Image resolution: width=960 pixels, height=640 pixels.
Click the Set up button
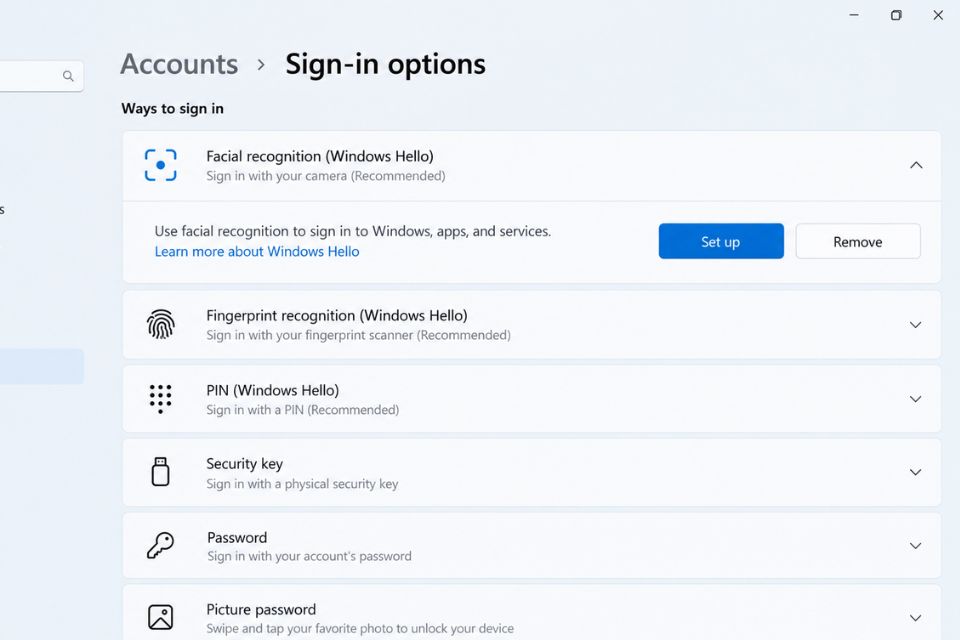coord(721,241)
